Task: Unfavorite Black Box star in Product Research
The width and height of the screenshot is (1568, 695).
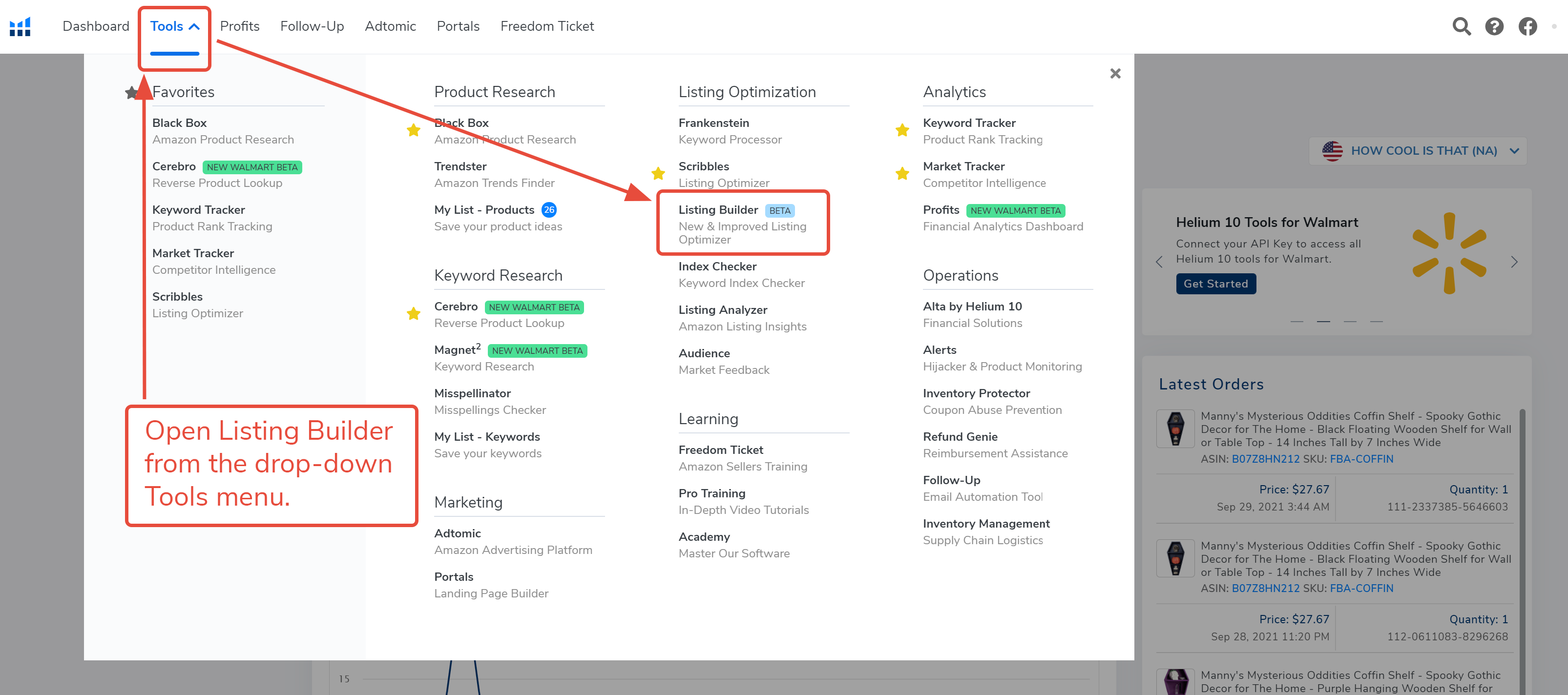Action: coord(413,130)
